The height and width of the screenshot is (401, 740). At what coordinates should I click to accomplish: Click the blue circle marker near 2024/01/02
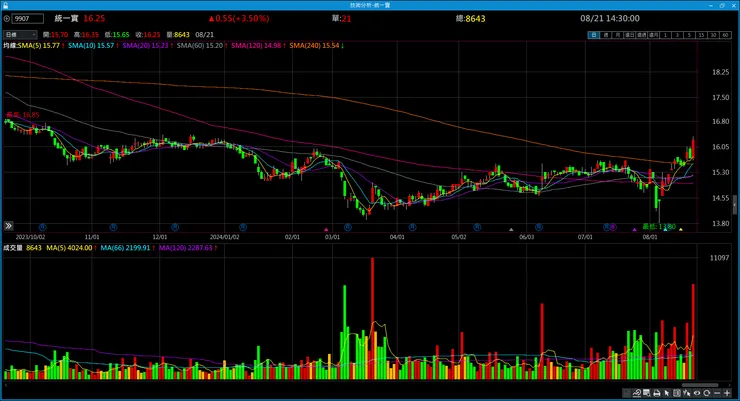coord(243,227)
